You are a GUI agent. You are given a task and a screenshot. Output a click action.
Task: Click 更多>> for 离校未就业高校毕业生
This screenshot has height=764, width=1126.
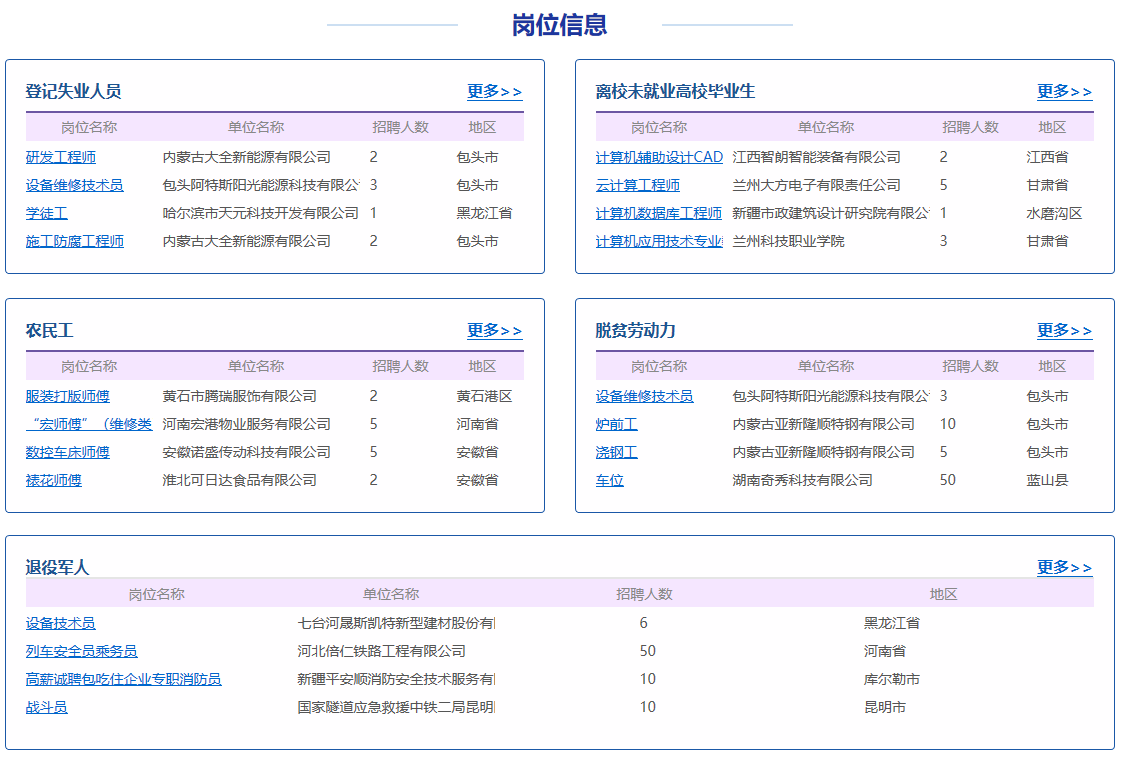point(1064,91)
